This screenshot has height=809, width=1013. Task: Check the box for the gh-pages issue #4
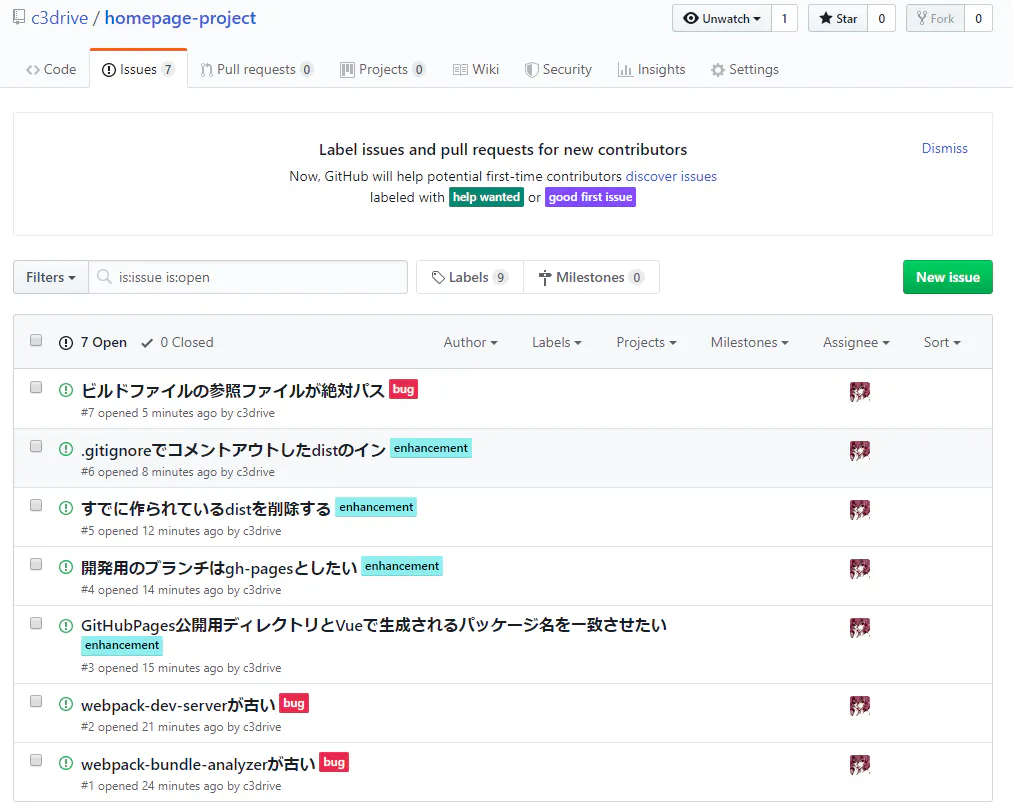tap(36, 564)
